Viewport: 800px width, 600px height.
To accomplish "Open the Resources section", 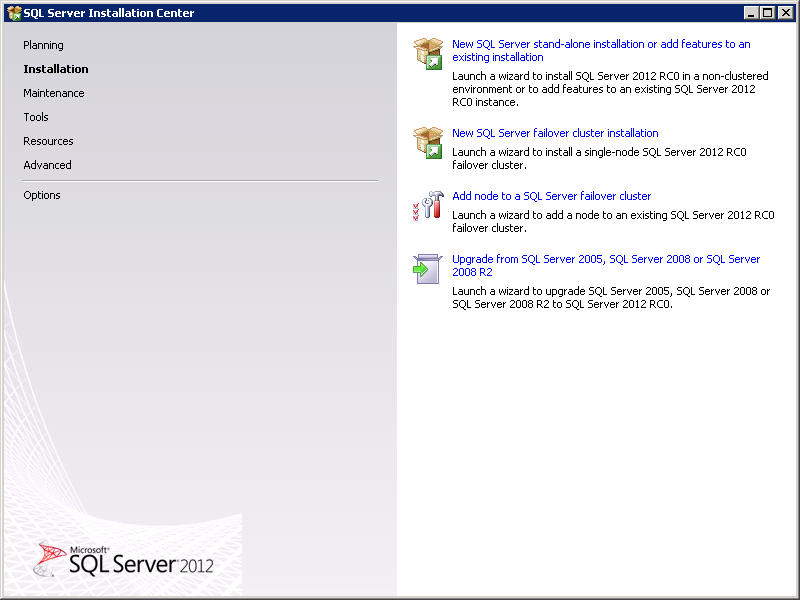I will (48, 141).
